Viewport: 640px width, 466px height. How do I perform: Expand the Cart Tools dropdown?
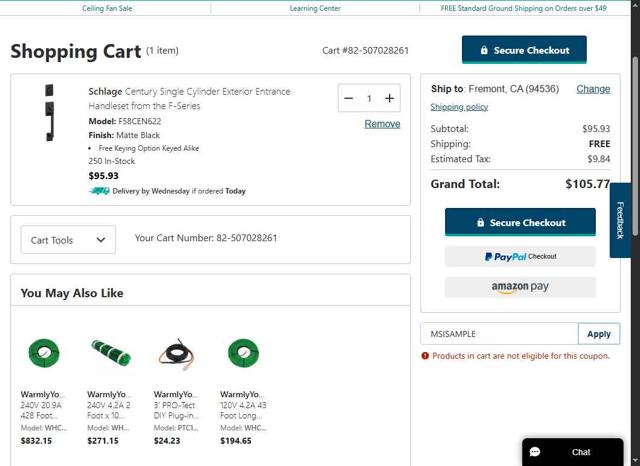pyautogui.click(x=68, y=240)
